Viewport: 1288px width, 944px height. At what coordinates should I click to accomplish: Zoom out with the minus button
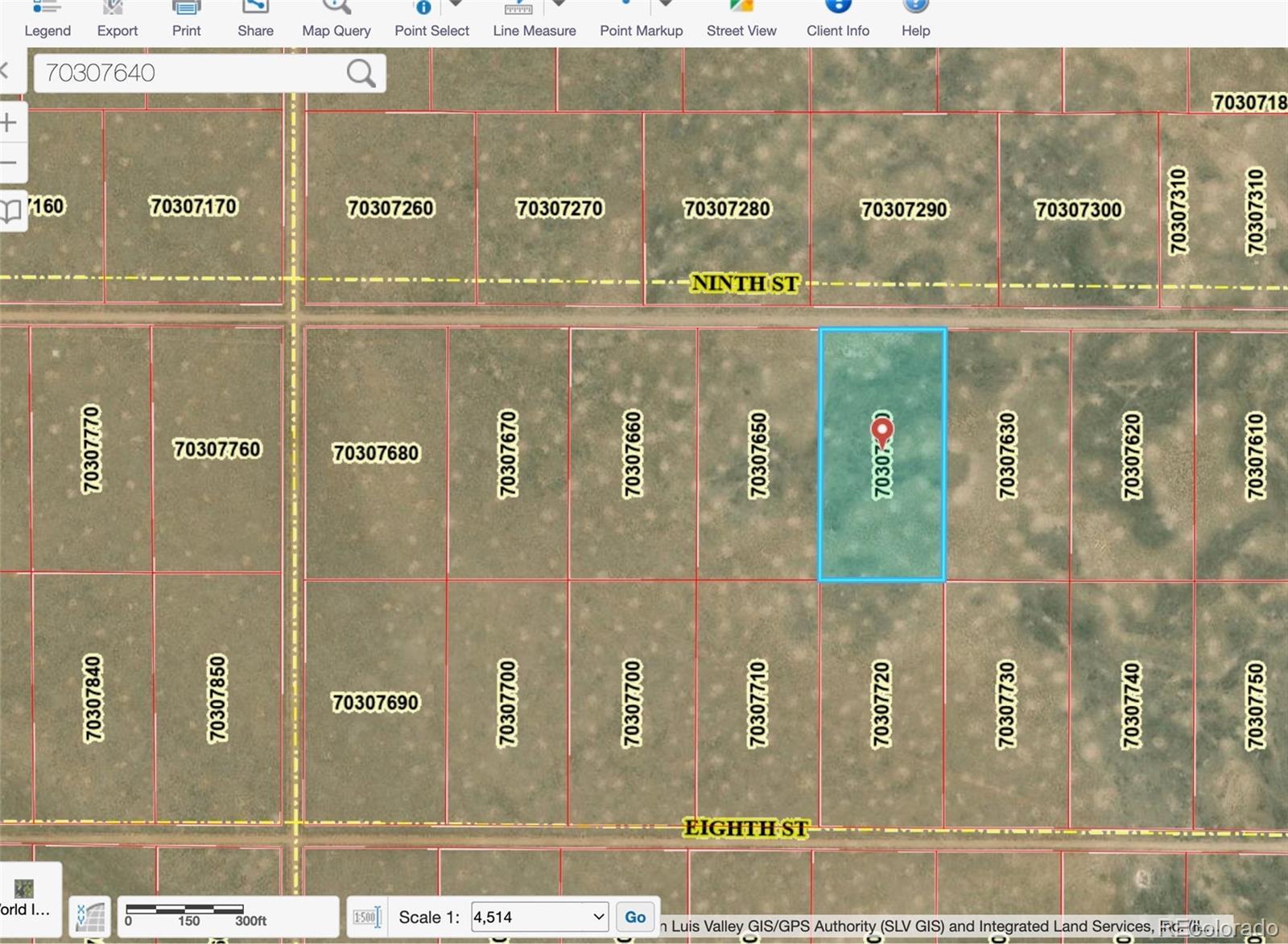[9, 163]
